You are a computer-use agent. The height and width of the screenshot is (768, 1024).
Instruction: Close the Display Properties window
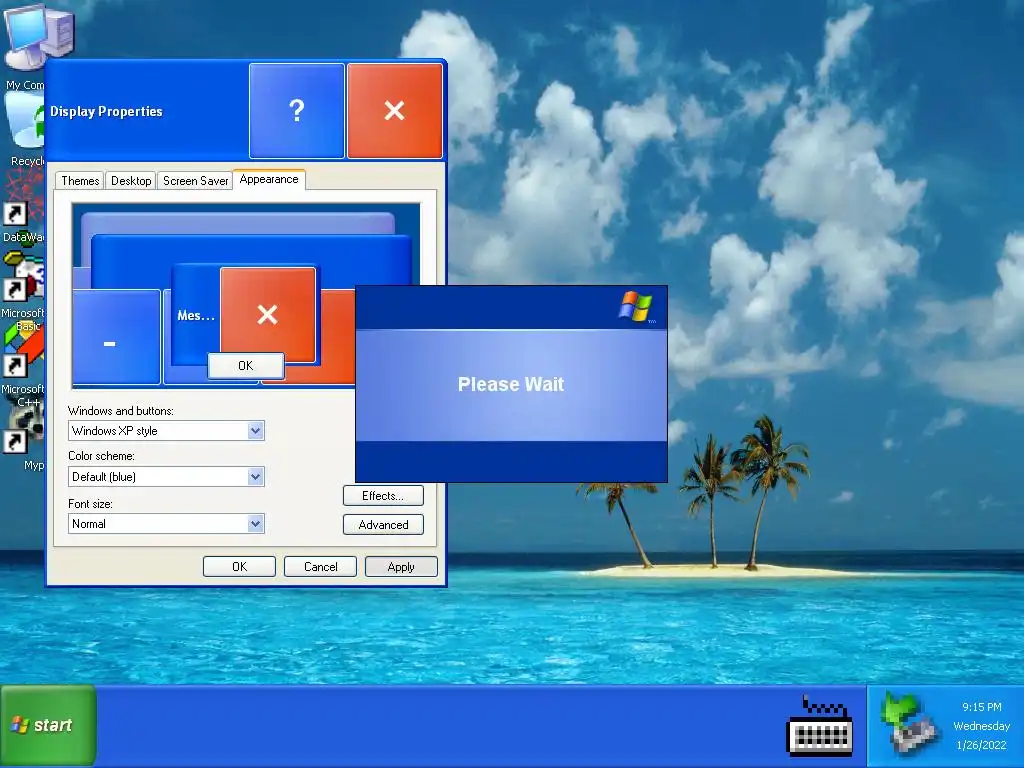pyautogui.click(x=394, y=110)
